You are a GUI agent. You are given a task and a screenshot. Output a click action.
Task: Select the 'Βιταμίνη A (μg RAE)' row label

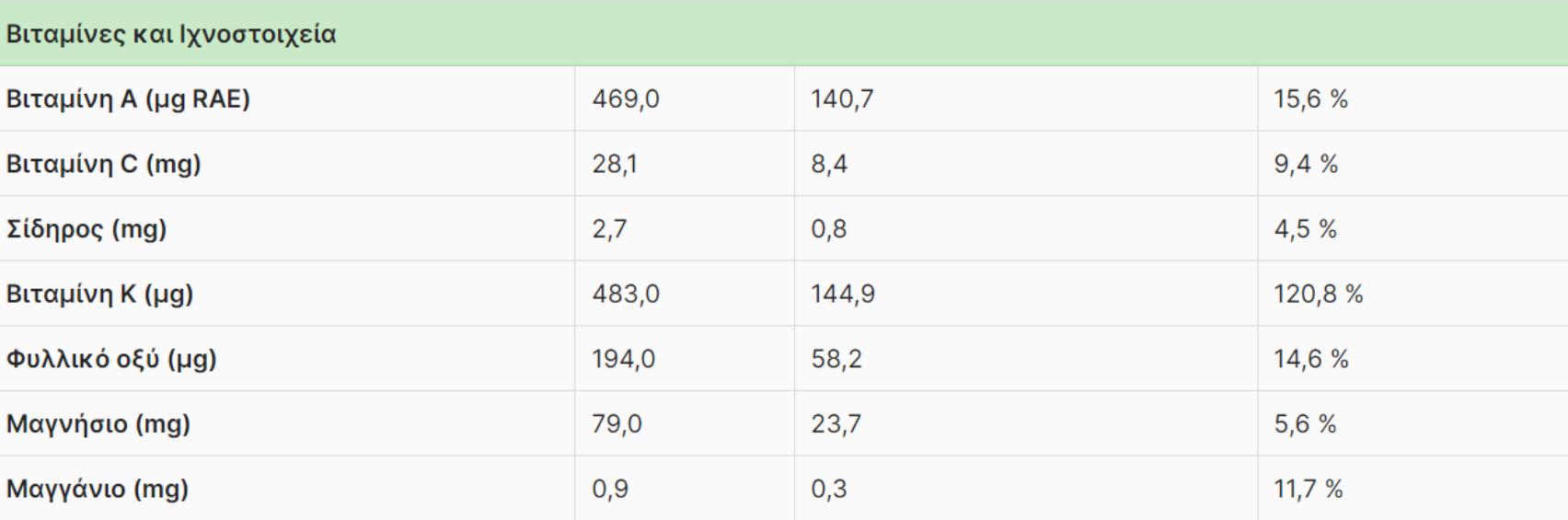click(128, 99)
